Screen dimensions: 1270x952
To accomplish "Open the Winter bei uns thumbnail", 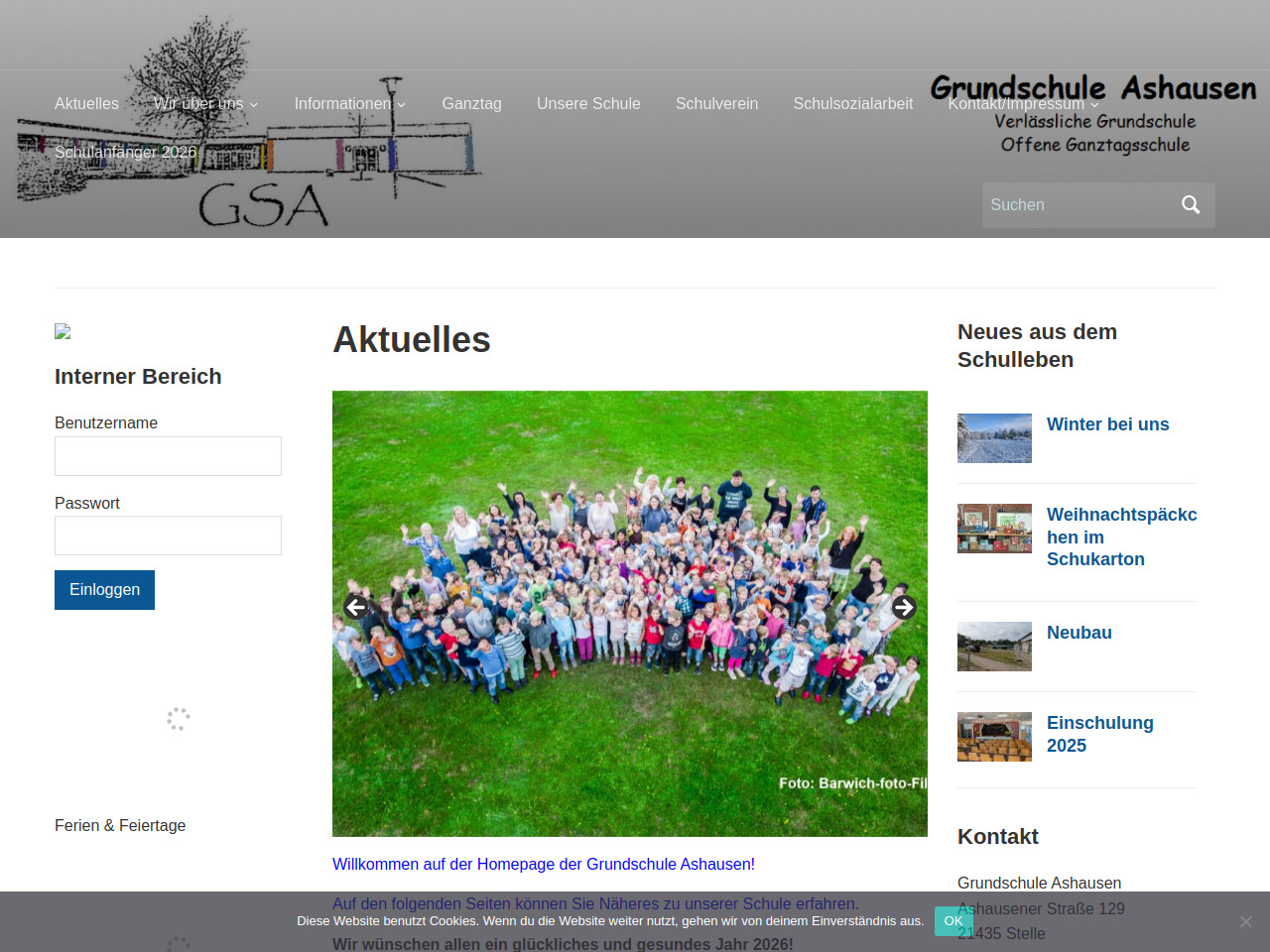I will (994, 438).
